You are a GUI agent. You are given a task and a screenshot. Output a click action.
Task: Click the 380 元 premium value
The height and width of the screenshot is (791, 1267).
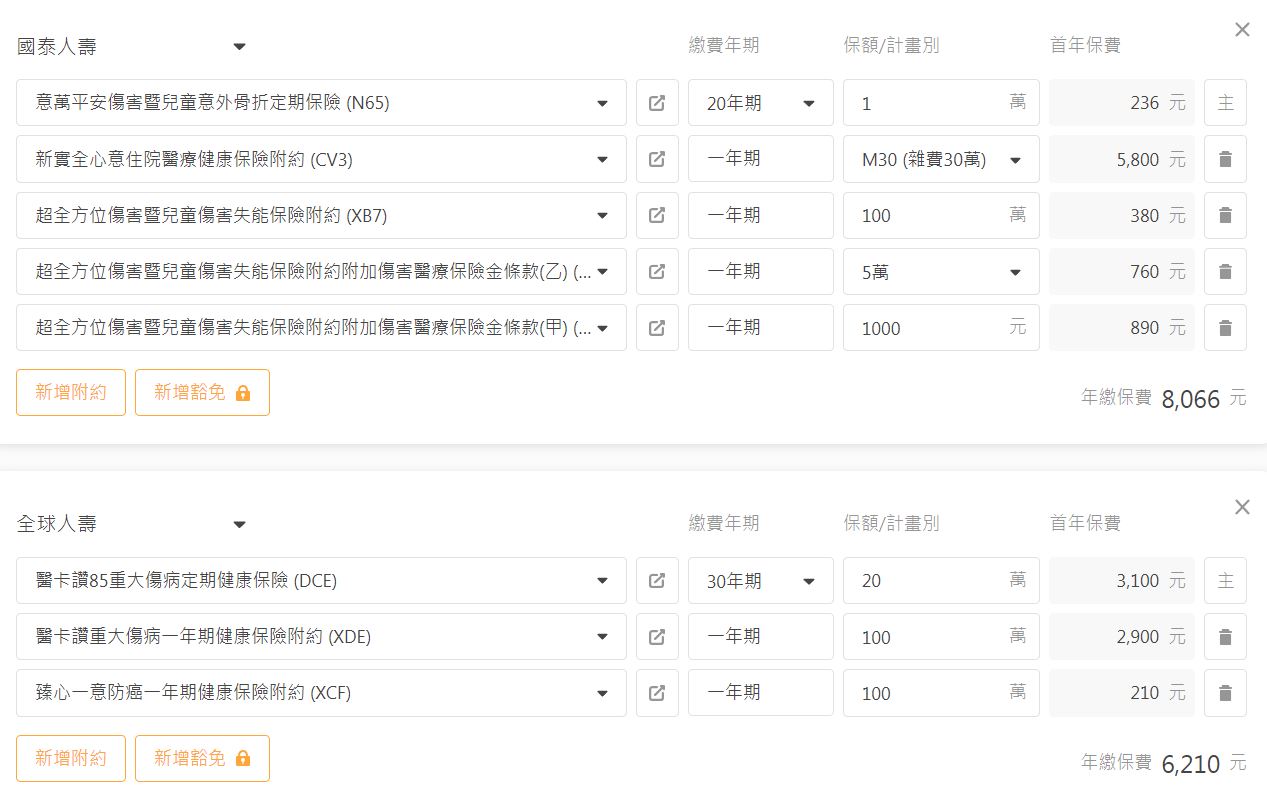click(x=1122, y=215)
